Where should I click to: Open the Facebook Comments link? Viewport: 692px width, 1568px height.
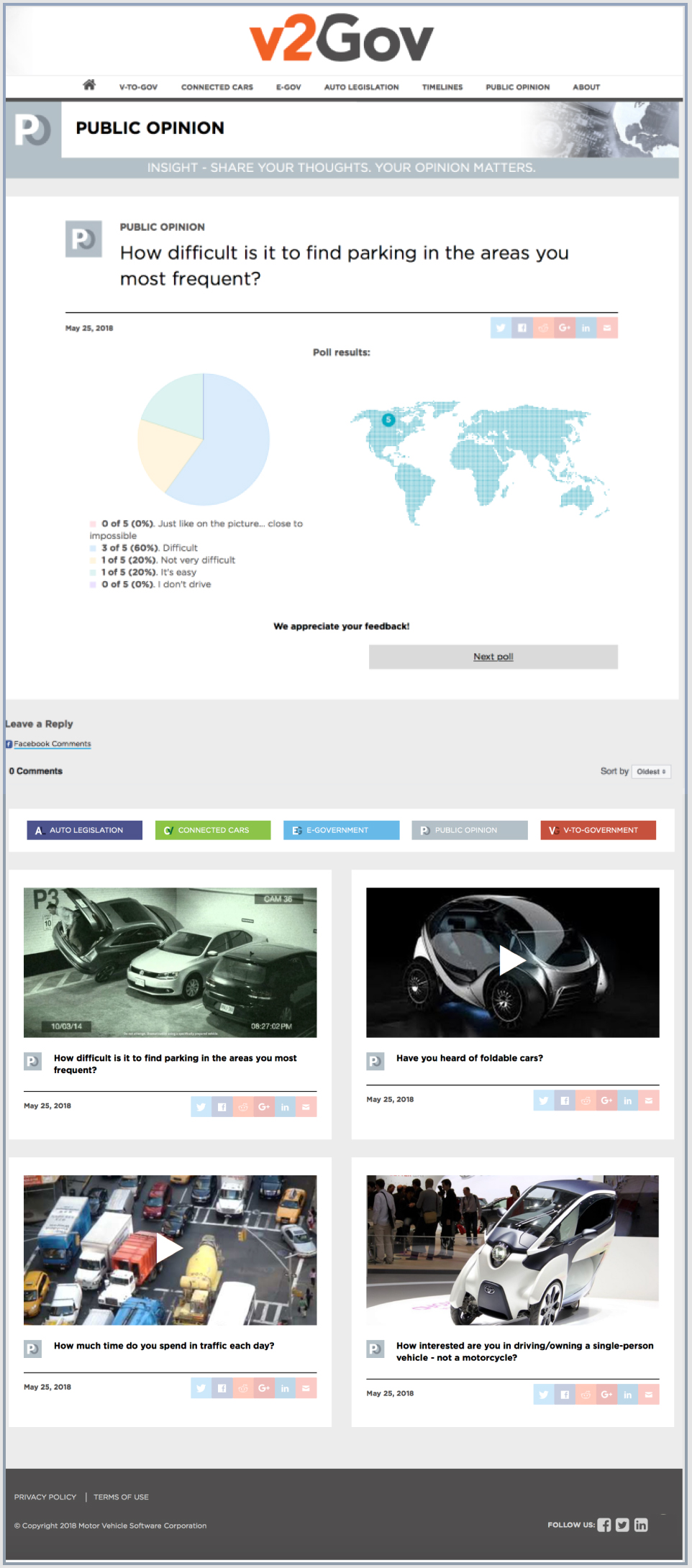(52, 744)
